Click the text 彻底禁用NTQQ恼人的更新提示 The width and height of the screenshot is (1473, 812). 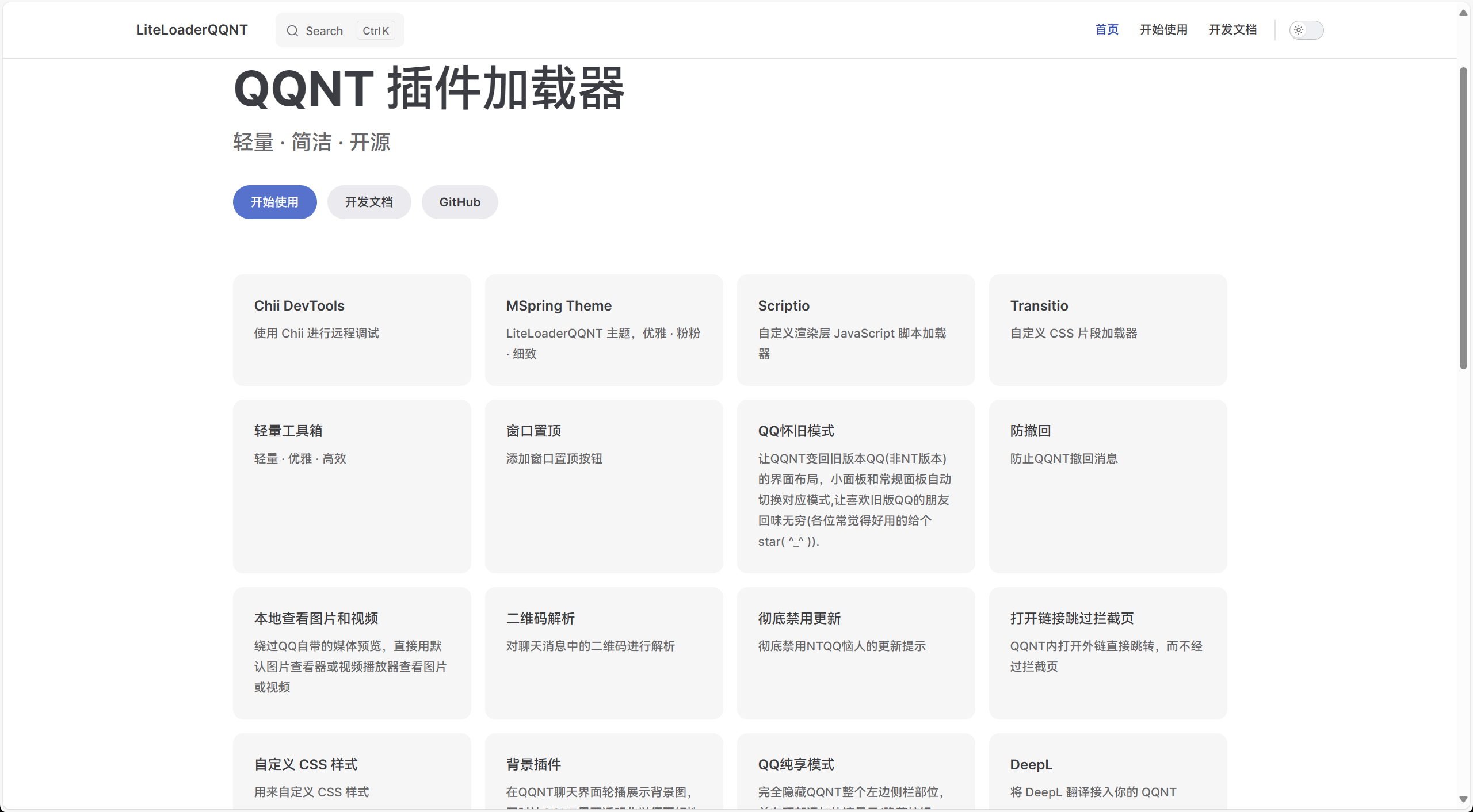tap(842, 646)
